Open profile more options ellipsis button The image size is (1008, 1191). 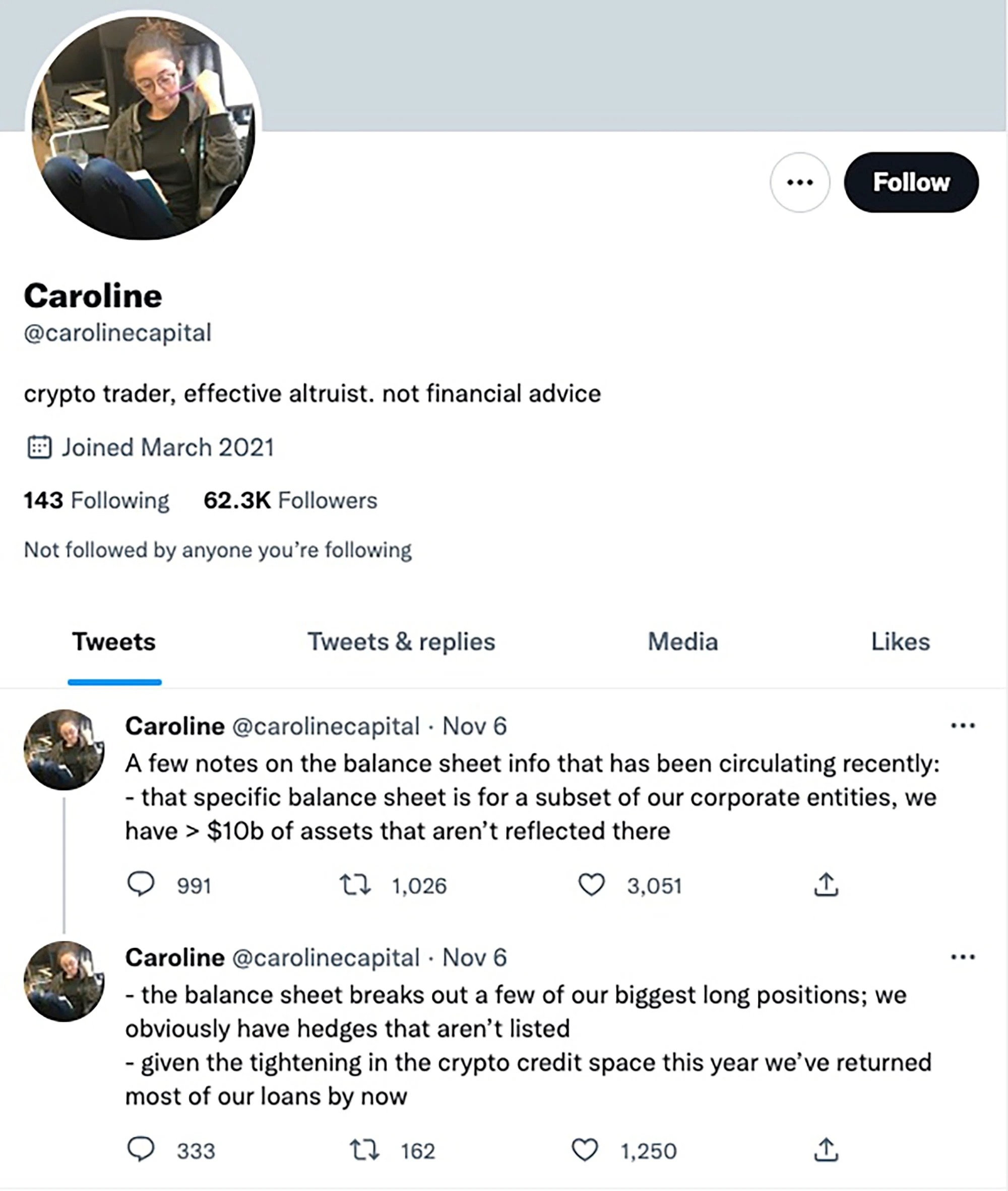point(799,183)
